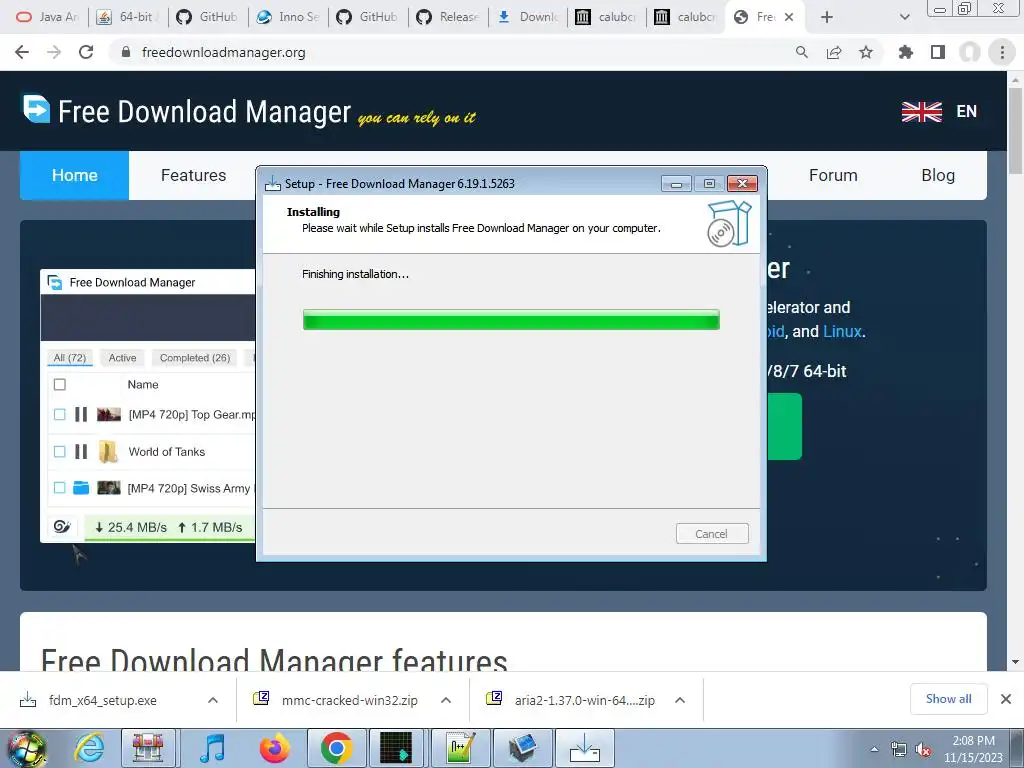1024x768 pixels.
Task: Click the green installation progress bar
Action: pos(511,319)
